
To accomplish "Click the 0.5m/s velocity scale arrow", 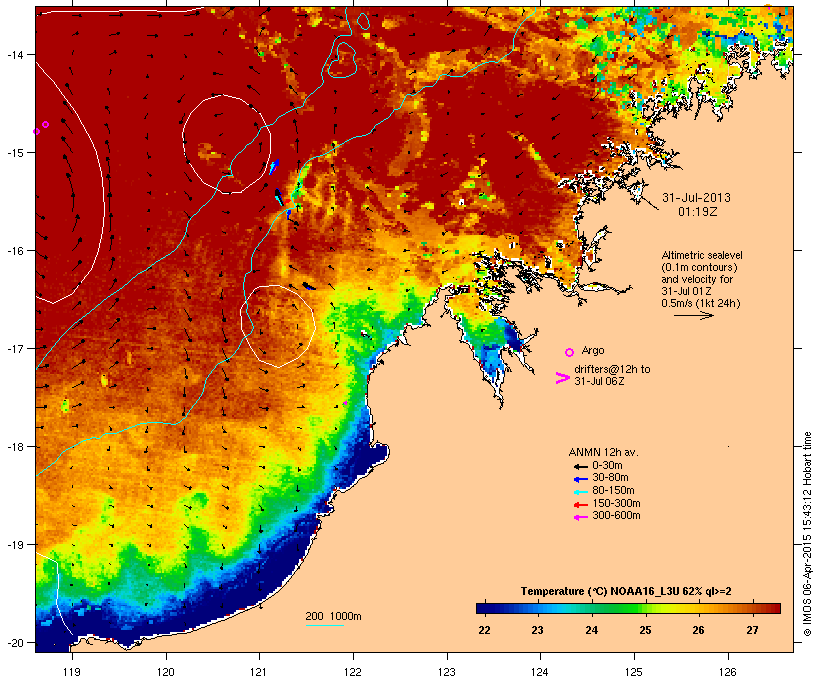I will pos(694,315).
